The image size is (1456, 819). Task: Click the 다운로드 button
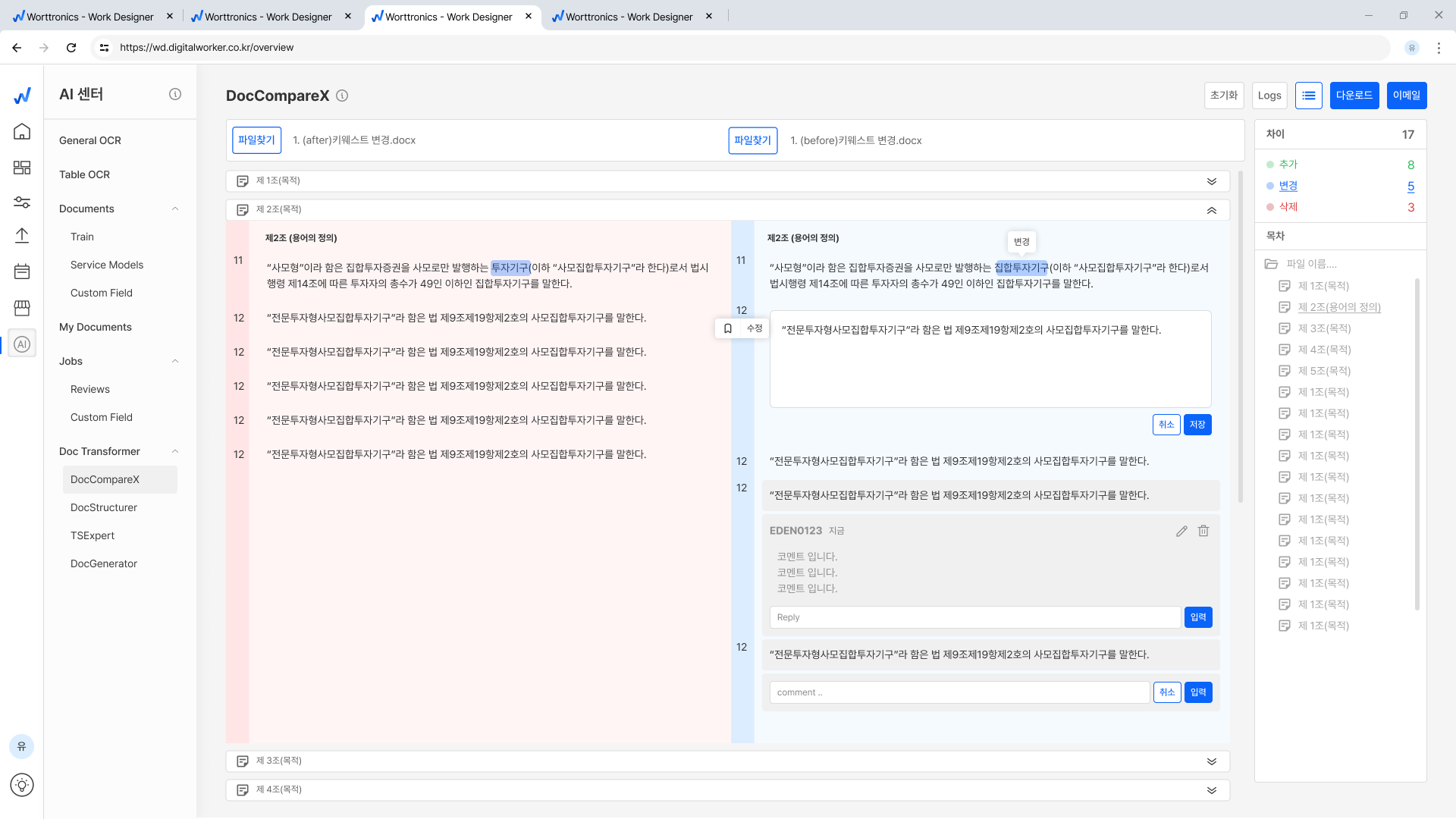click(x=1354, y=96)
